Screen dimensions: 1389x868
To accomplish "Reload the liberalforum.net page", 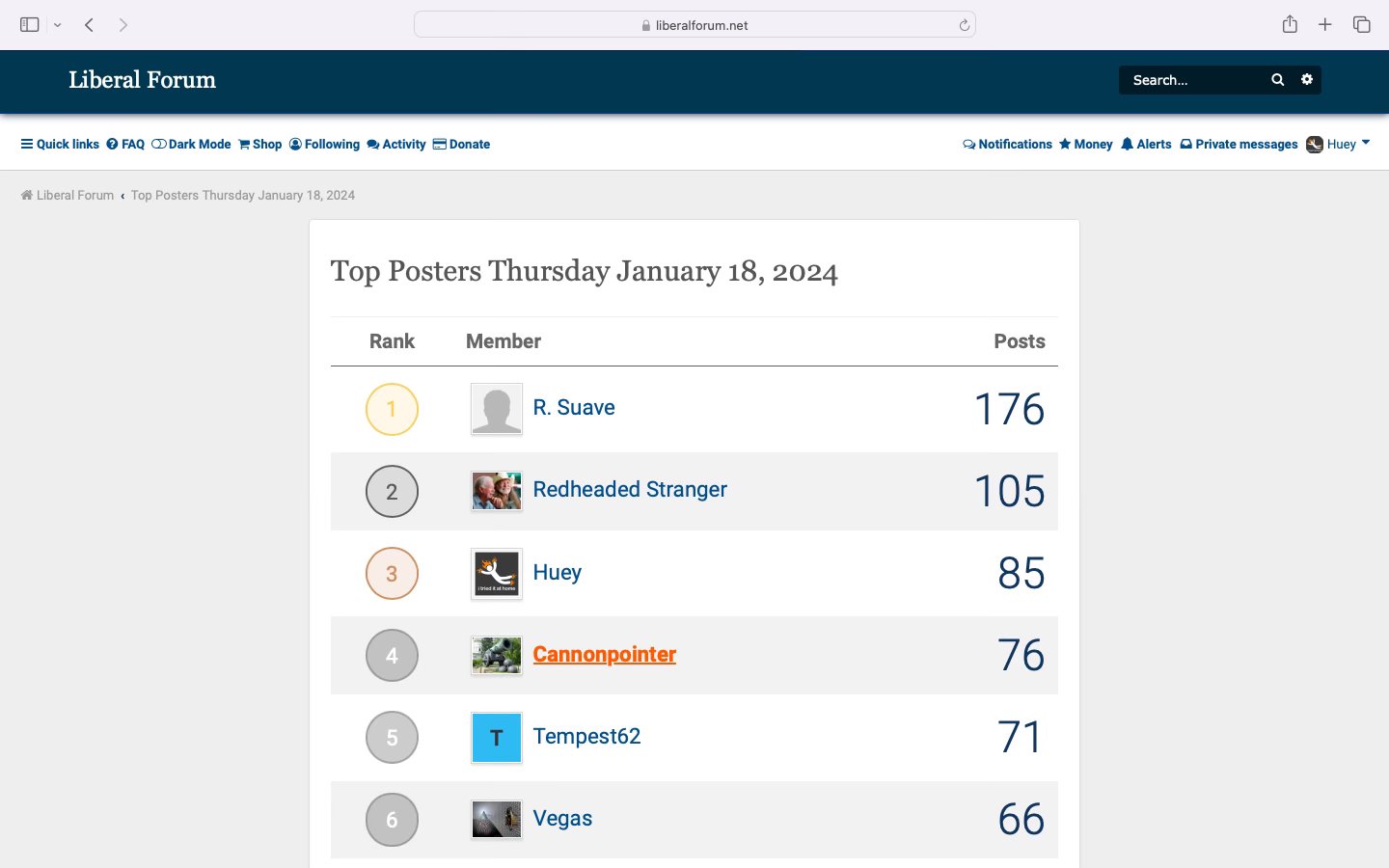I will click(964, 25).
